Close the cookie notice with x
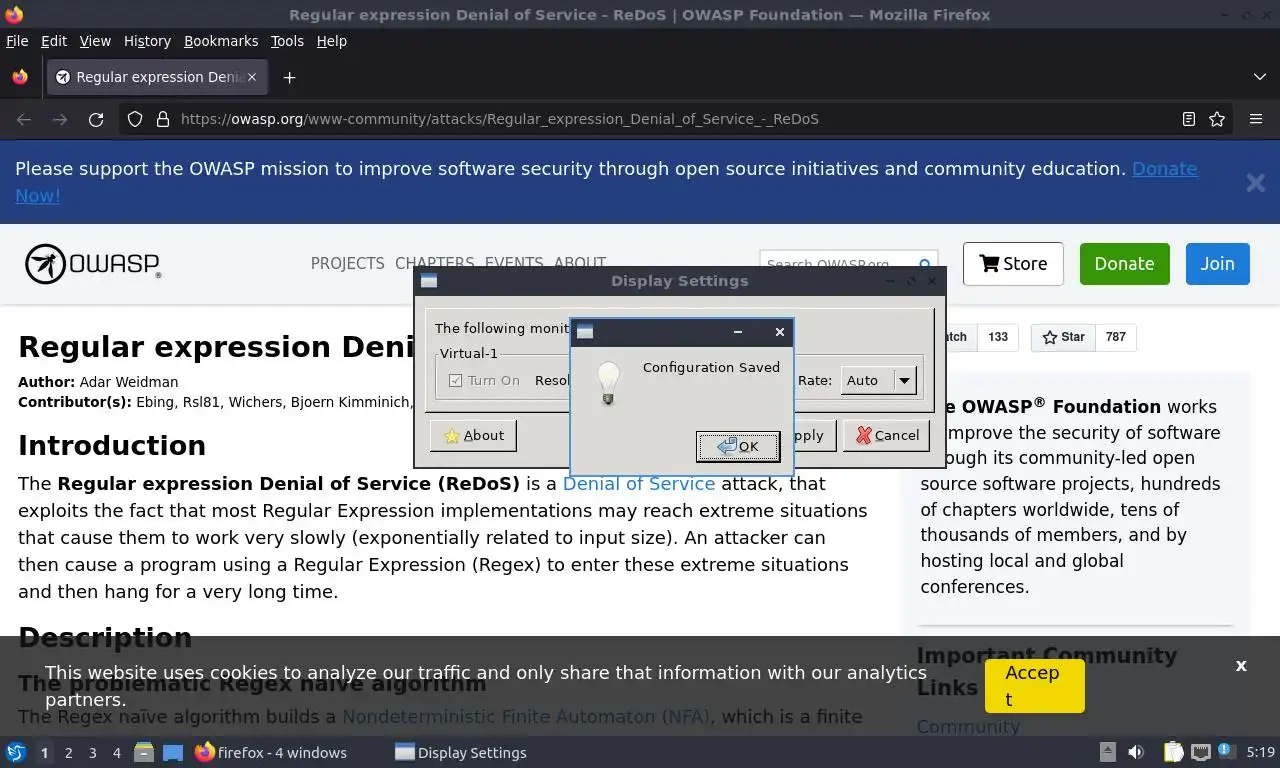 point(1241,666)
